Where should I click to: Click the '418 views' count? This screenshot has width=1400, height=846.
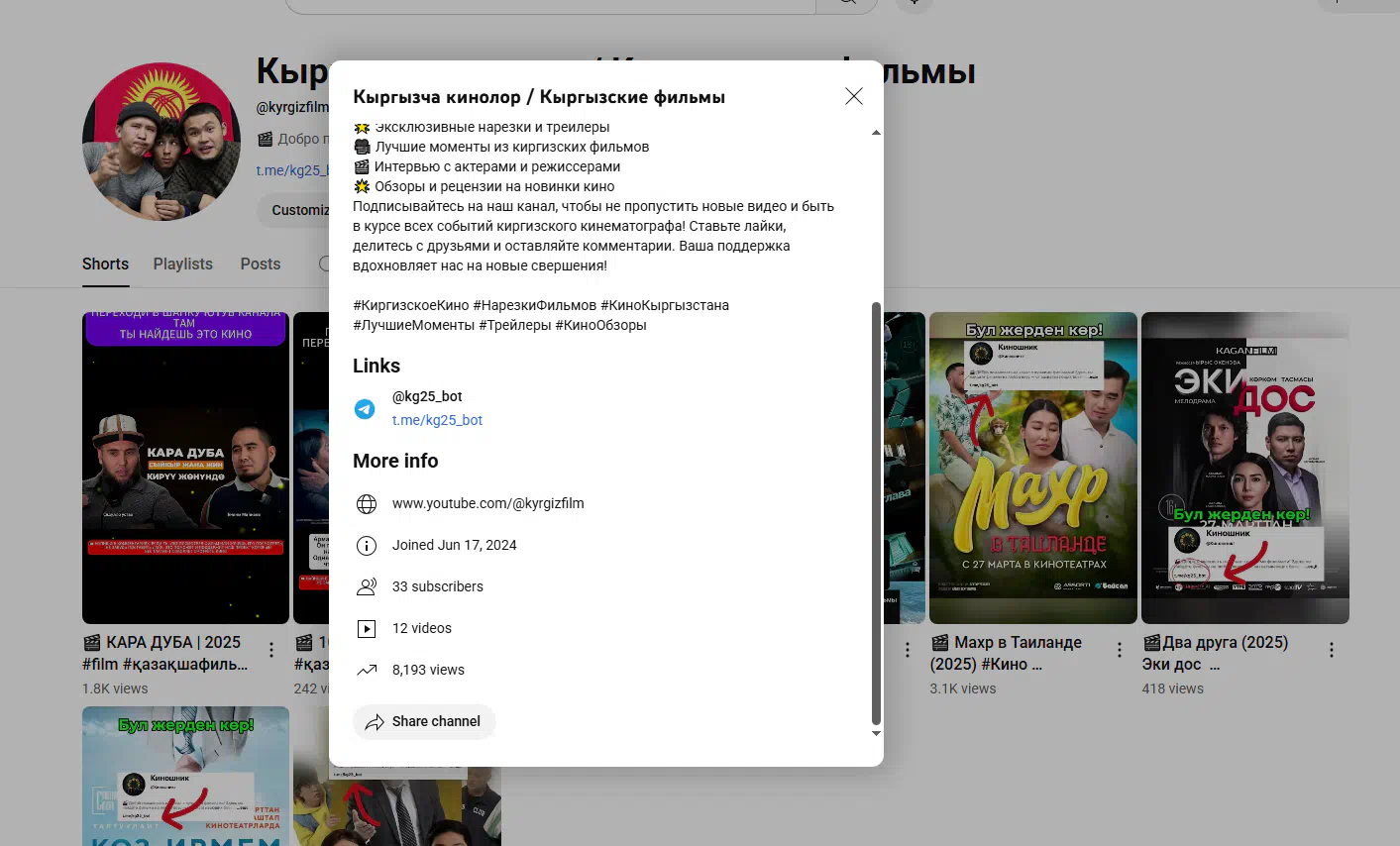(1172, 688)
